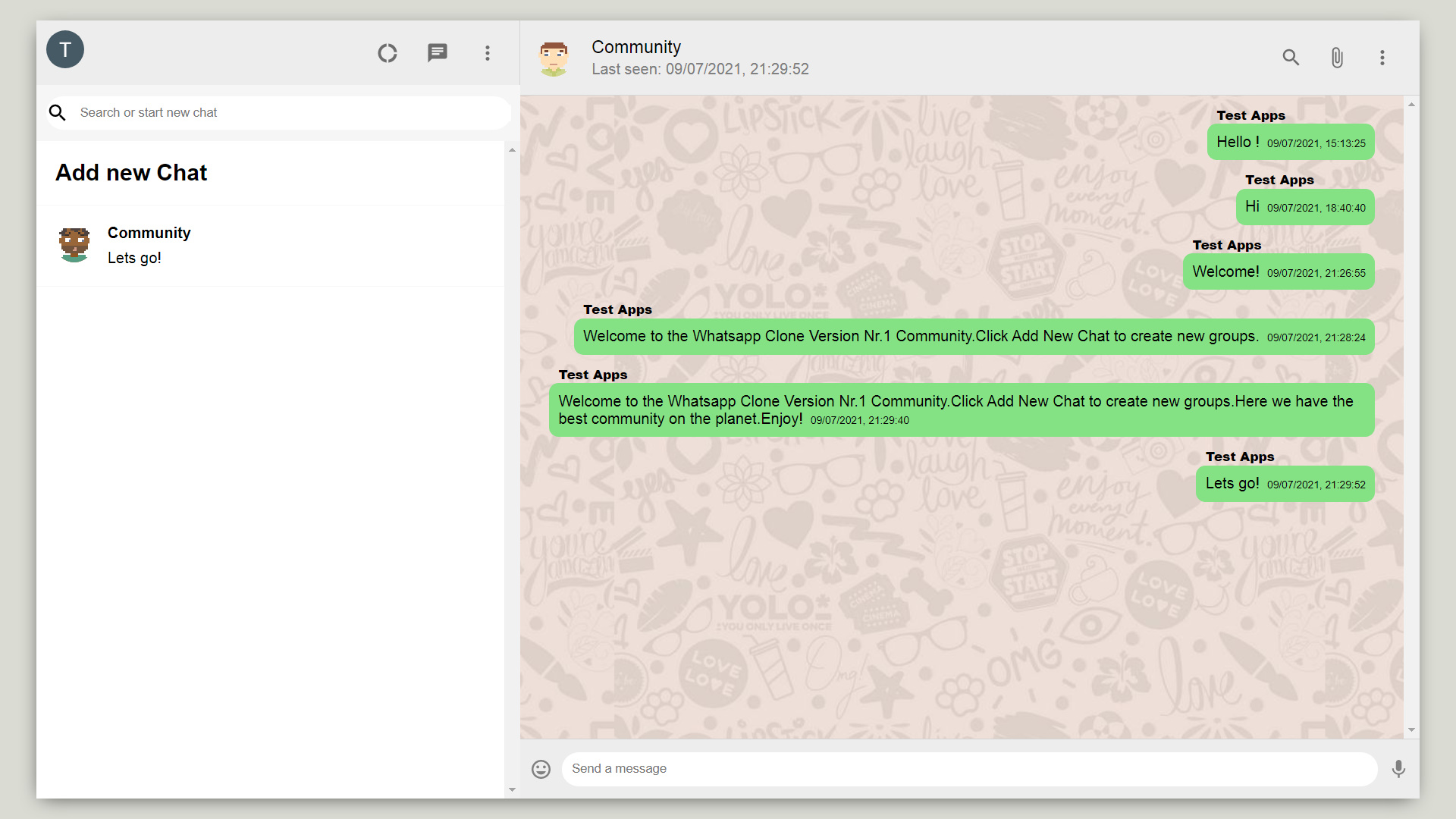
Task: Open the sidebar three-dot options menu
Action: pyautogui.click(x=488, y=53)
